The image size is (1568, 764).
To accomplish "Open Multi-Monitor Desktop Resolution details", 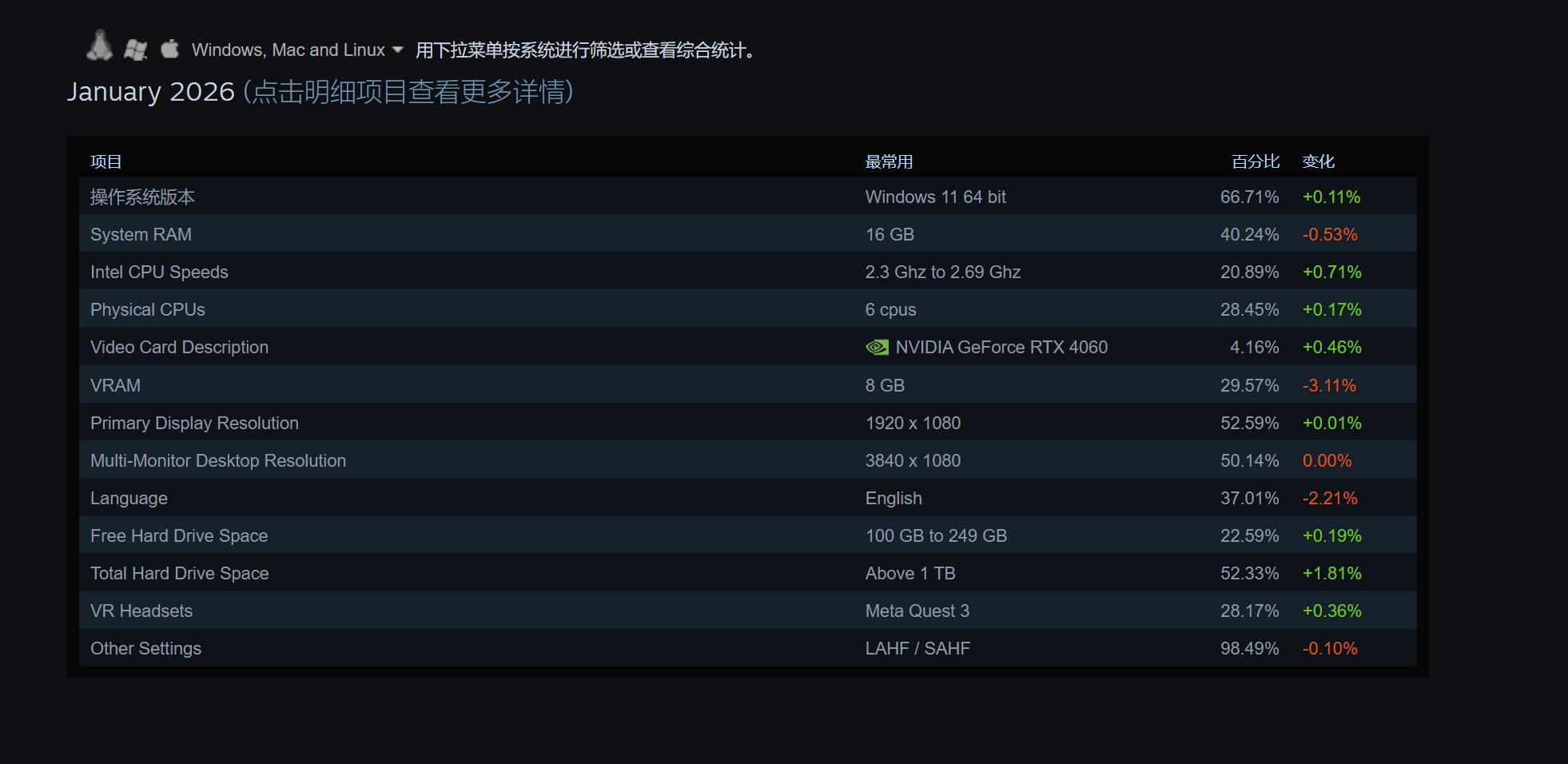I will coord(218,461).
